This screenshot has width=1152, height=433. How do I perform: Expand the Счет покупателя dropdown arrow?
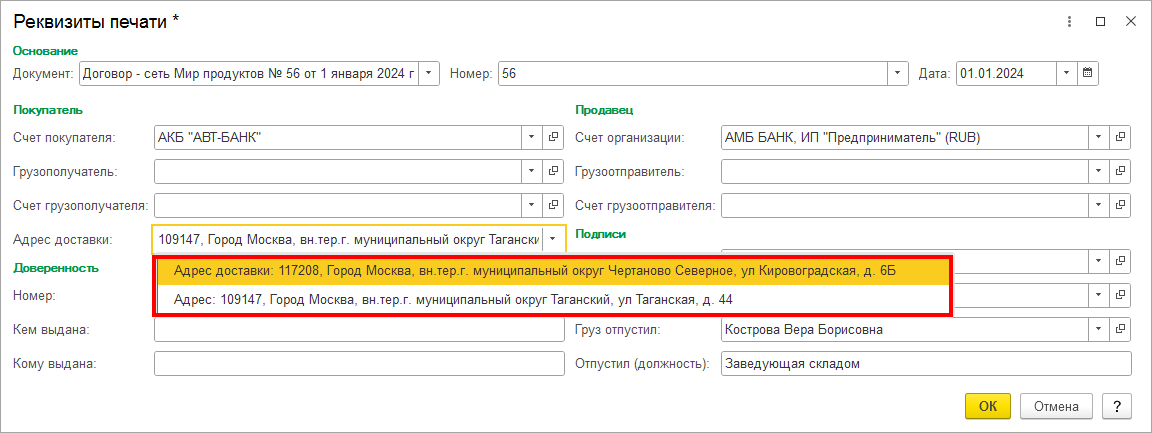530,138
